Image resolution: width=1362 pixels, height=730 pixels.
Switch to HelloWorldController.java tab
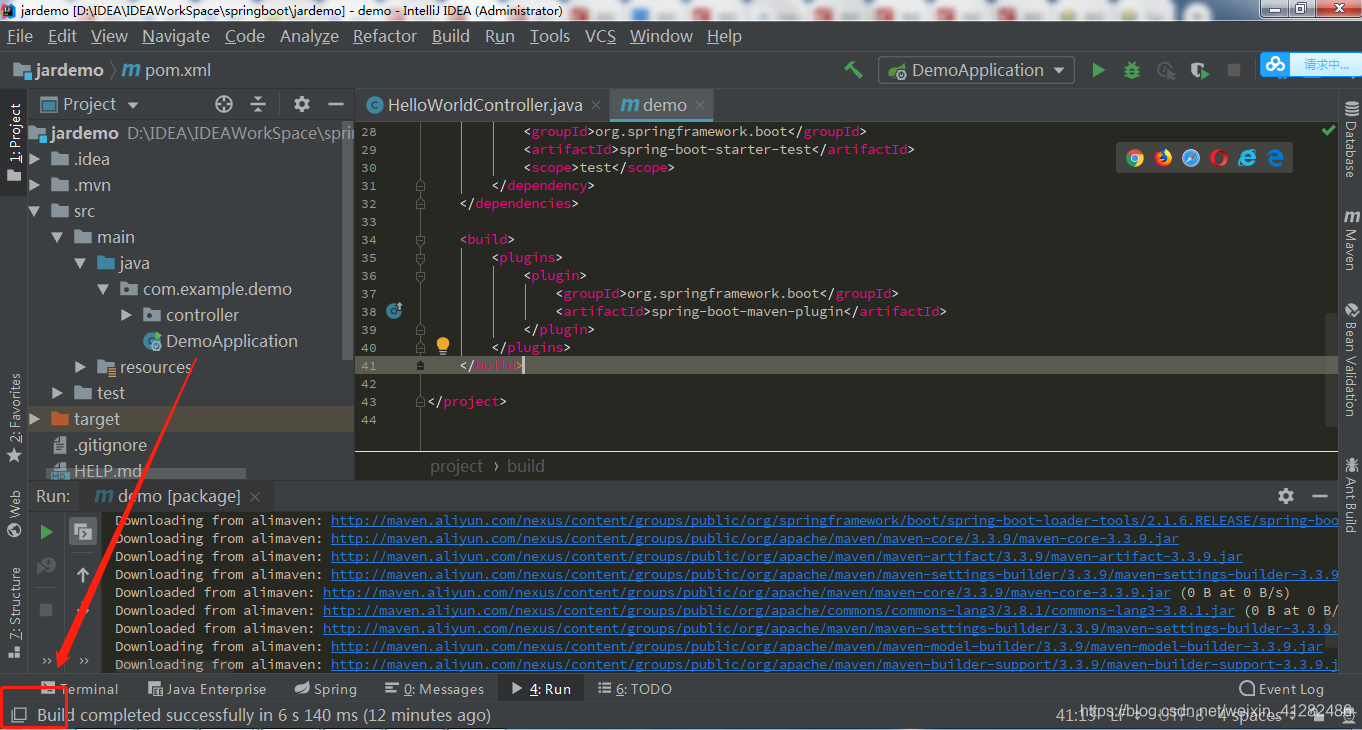coord(484,105)
